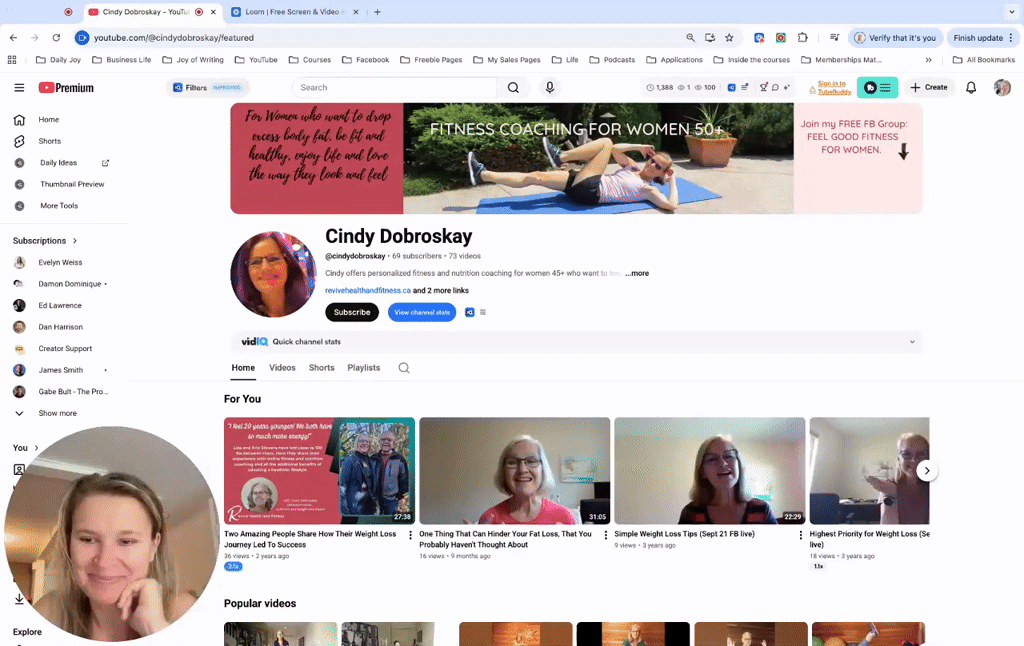Click the browser address bar
The image size is (1024, 646).
click(x=385, y=38)
